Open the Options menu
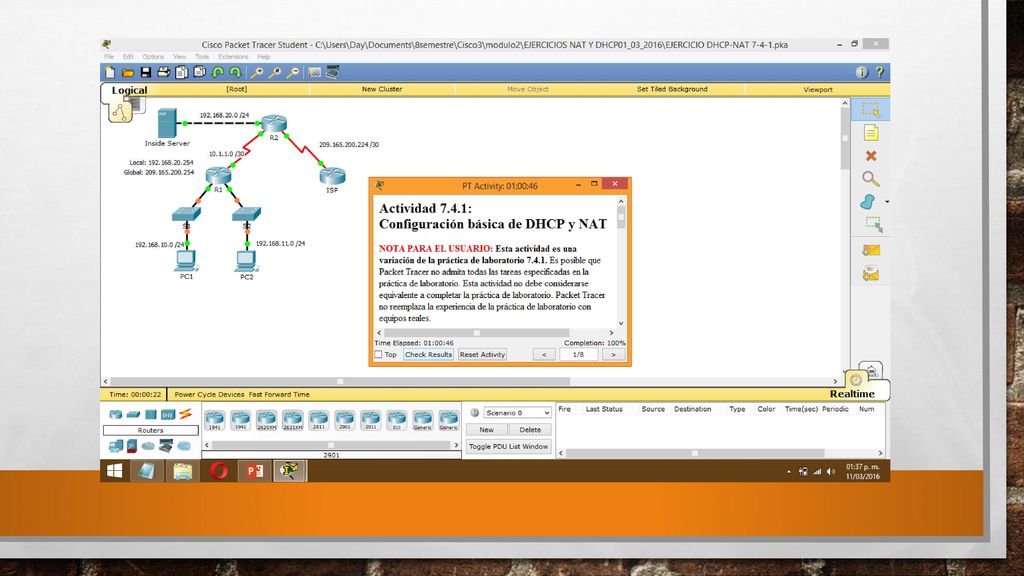Screen dimensions: 1024x576 click(153, 57)
